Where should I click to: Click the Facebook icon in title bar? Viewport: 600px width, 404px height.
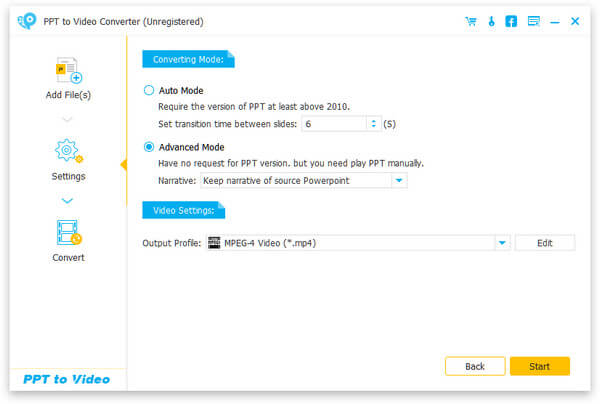(x=511, y=21)
